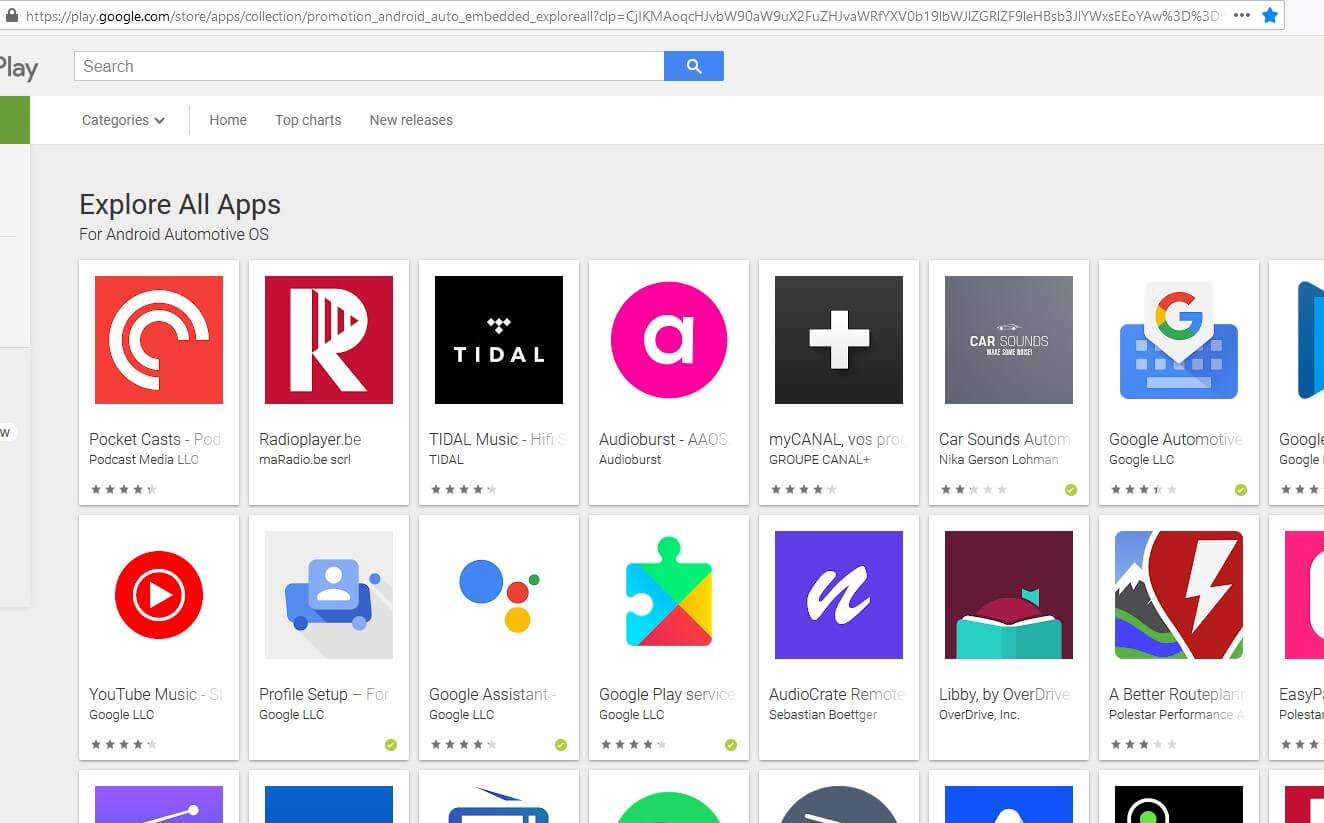Click the browser URL address bar

(x=624, y=16)
